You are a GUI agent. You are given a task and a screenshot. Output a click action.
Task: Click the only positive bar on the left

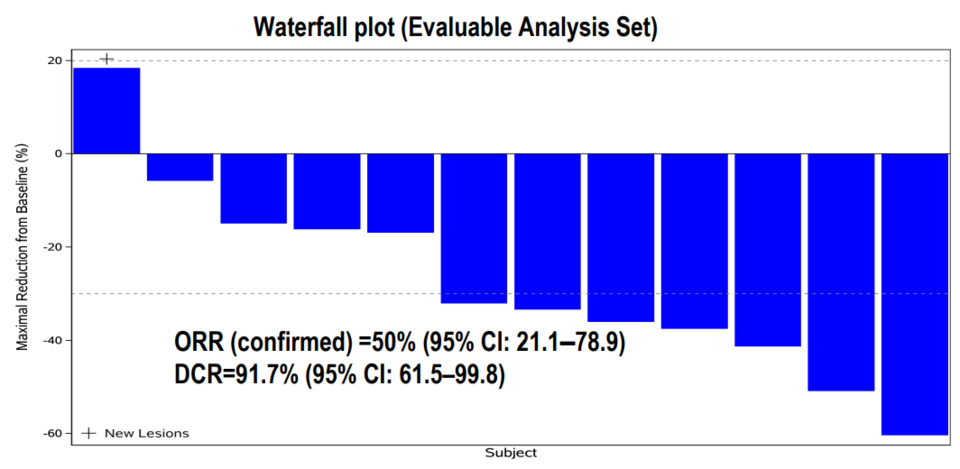click(106, 110)
